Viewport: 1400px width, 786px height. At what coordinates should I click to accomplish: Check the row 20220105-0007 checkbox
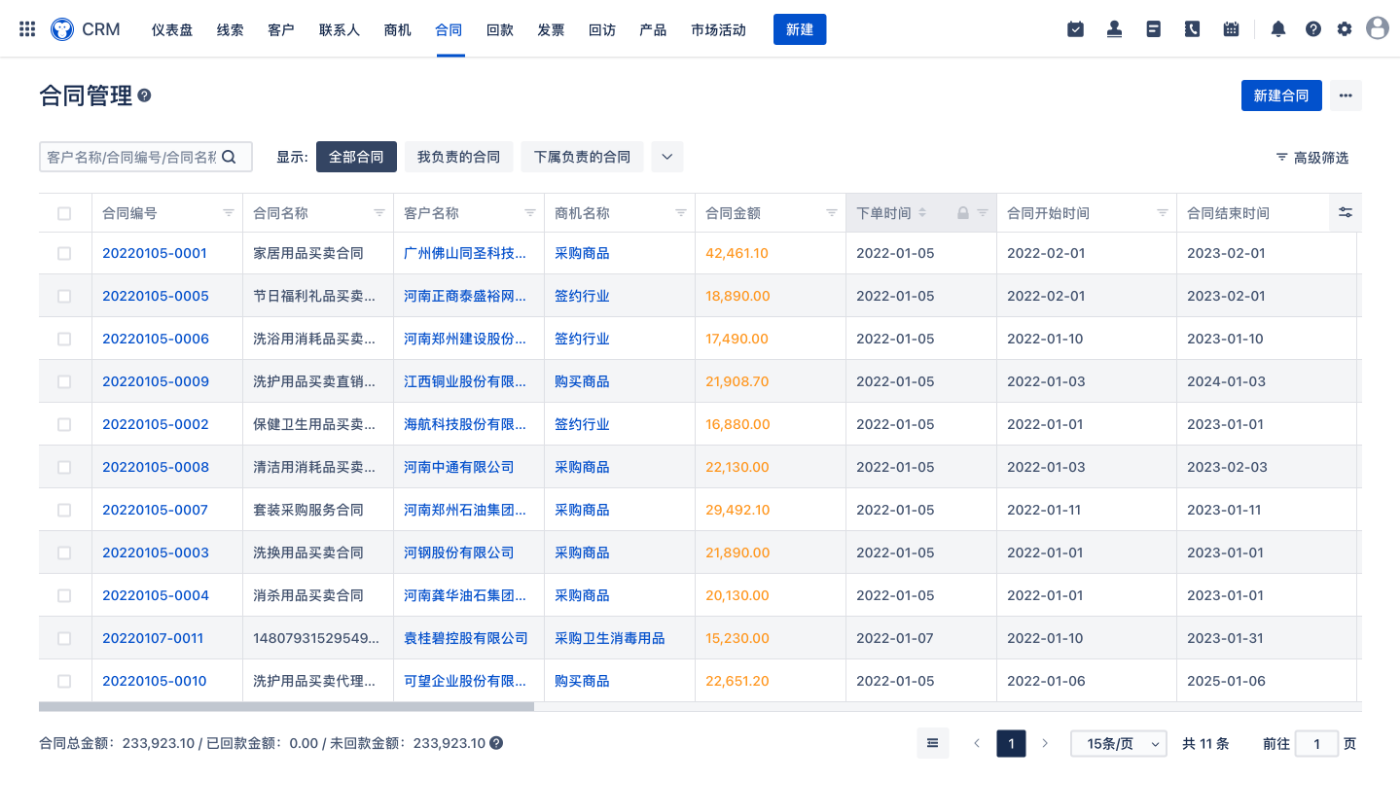point(64,510)
